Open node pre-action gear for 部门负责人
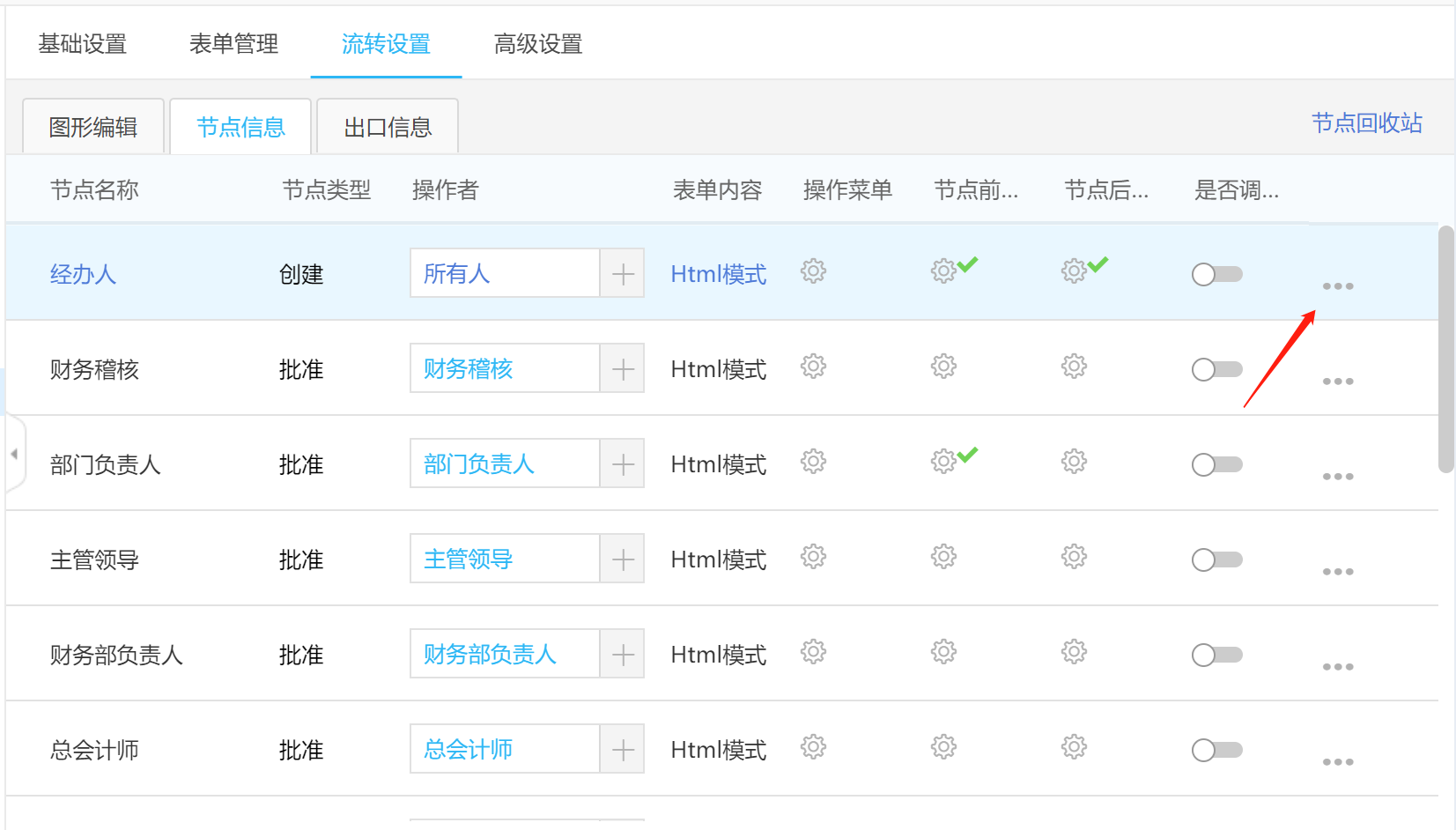 click(x=943, y=462)
